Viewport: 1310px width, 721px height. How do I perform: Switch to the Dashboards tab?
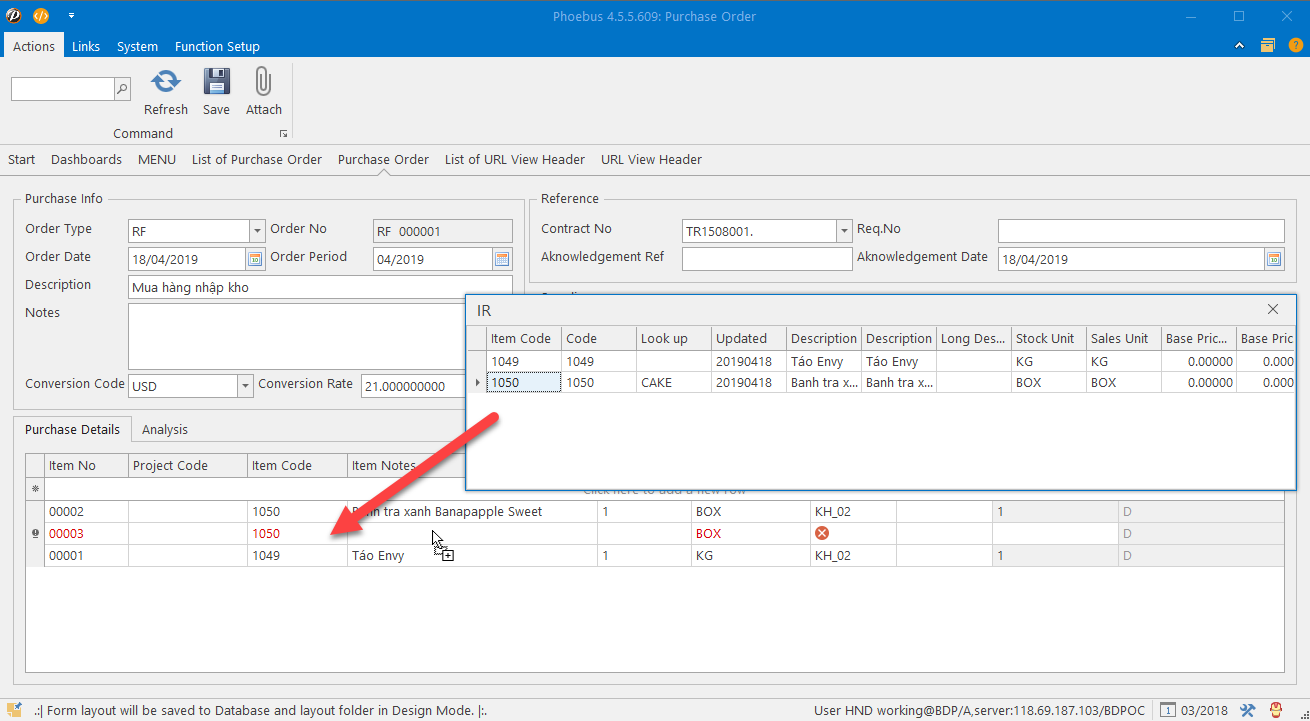tap(86, 159)
